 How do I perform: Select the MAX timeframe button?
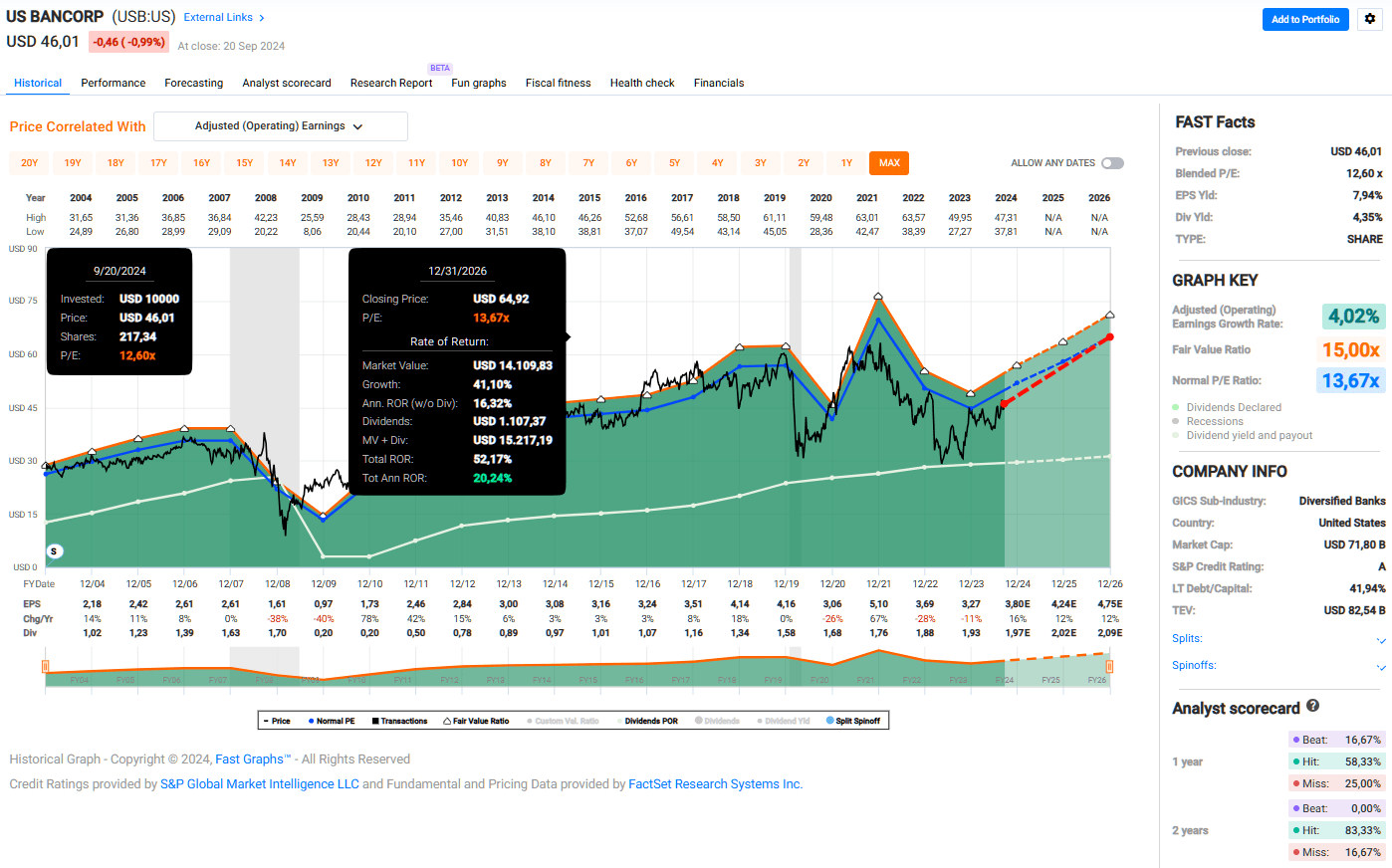coord(889,162)
